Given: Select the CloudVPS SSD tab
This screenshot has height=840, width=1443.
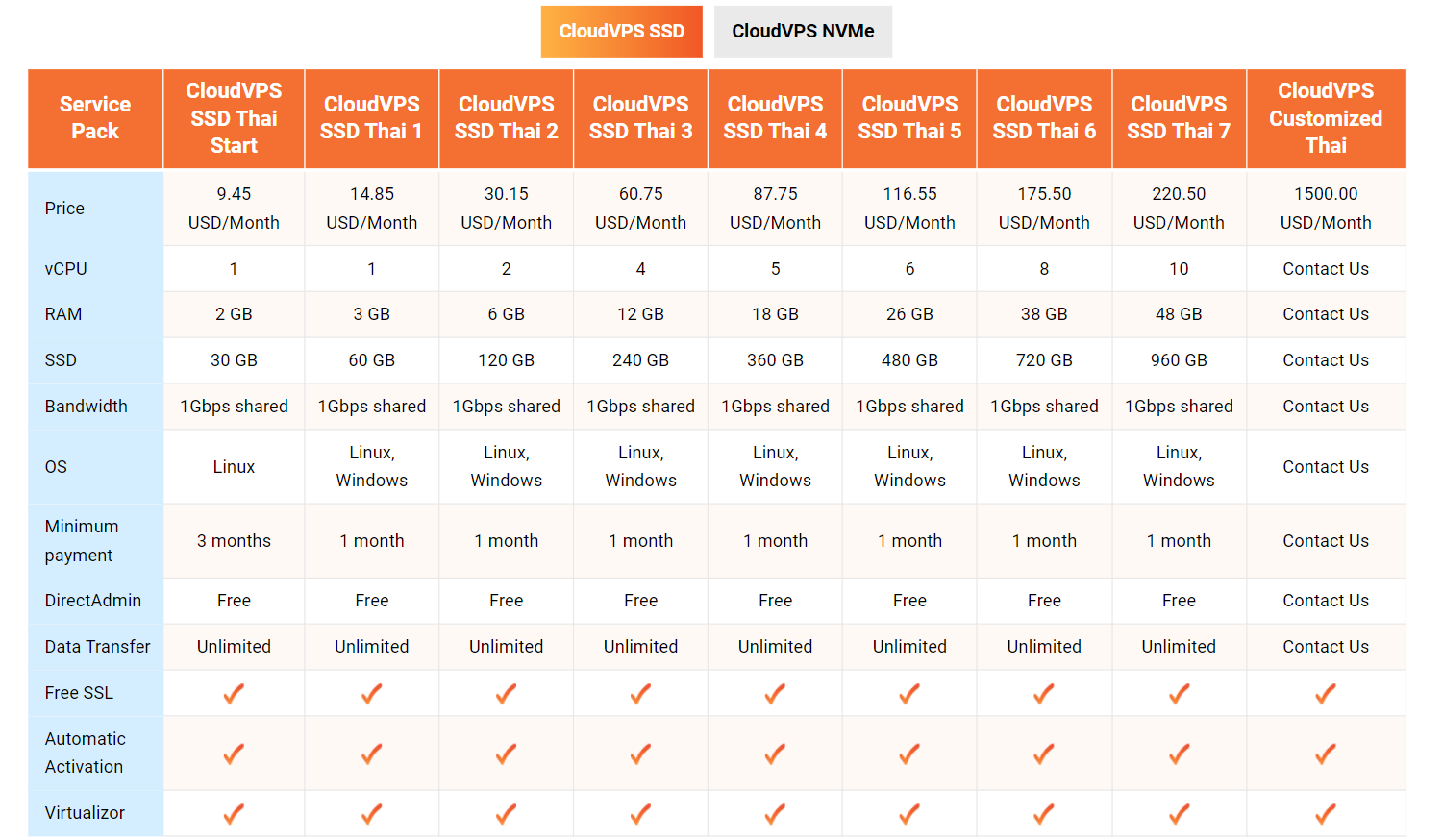Looking at the screenshot, I should 621,31.
